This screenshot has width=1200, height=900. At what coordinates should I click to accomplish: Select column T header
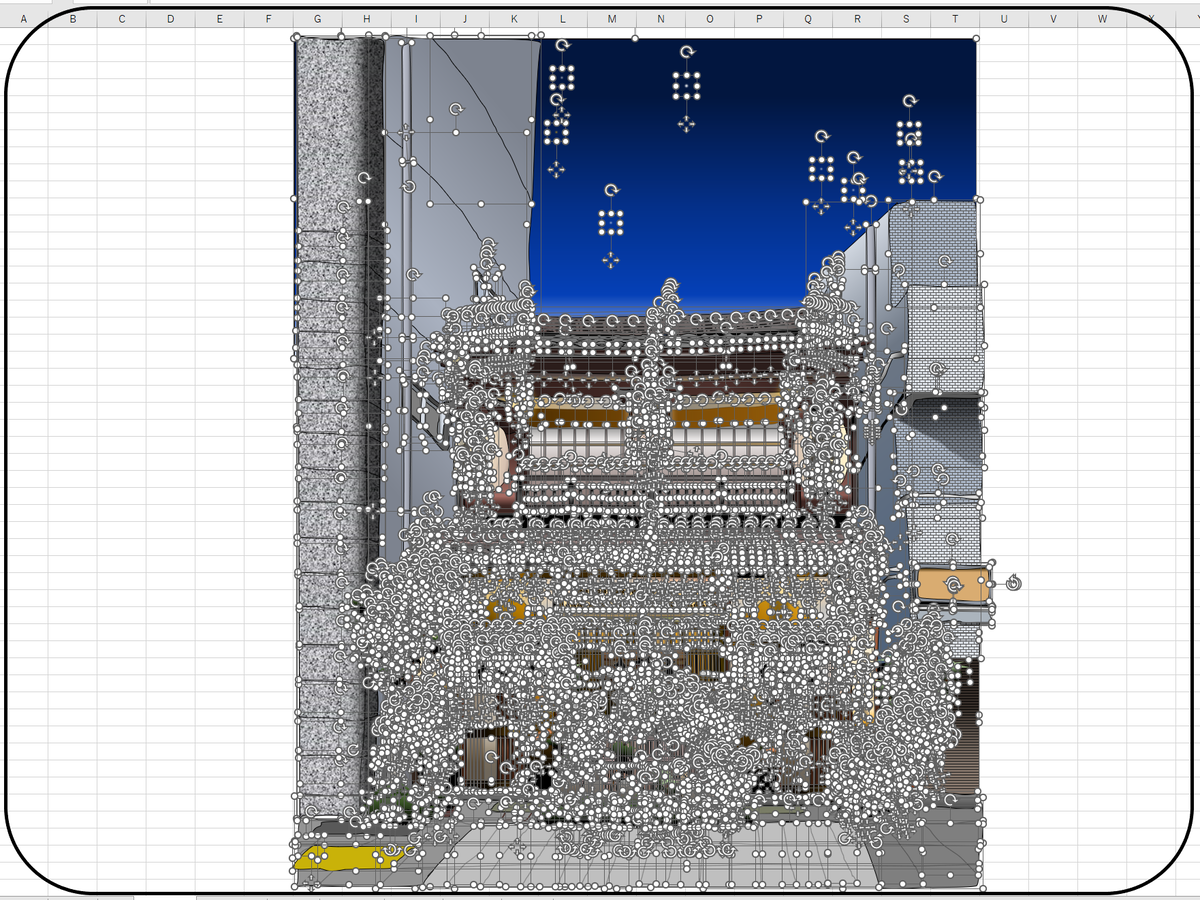(954, 18)
